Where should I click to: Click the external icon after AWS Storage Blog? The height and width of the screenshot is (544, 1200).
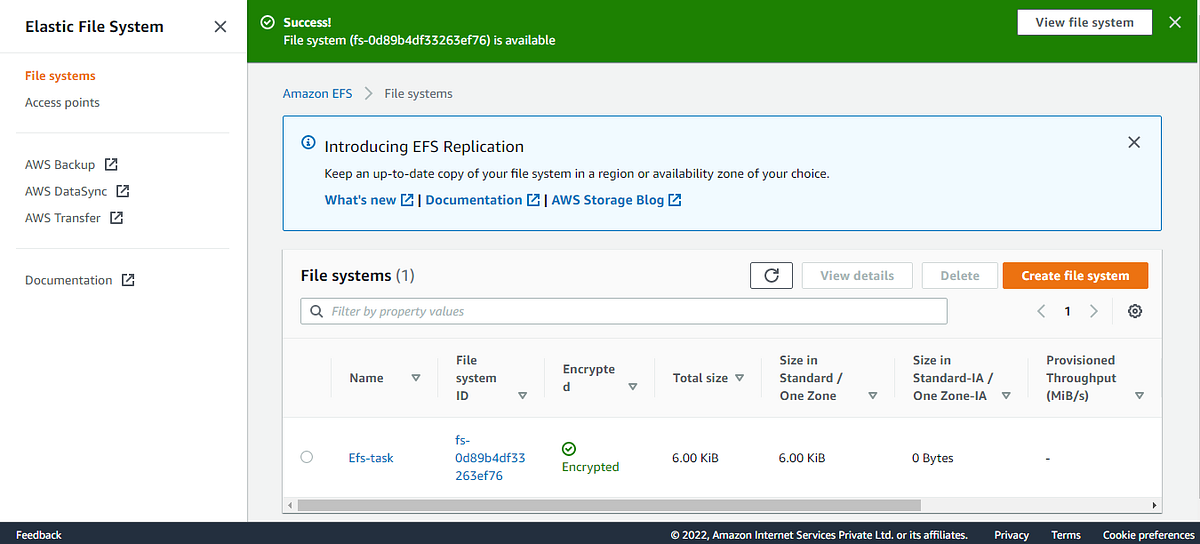675,200
